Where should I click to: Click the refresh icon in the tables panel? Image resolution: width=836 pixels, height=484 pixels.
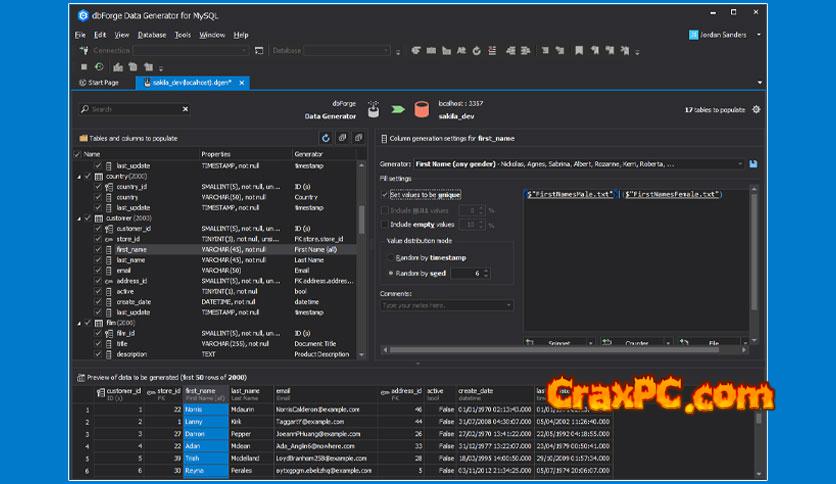(325, 138)
